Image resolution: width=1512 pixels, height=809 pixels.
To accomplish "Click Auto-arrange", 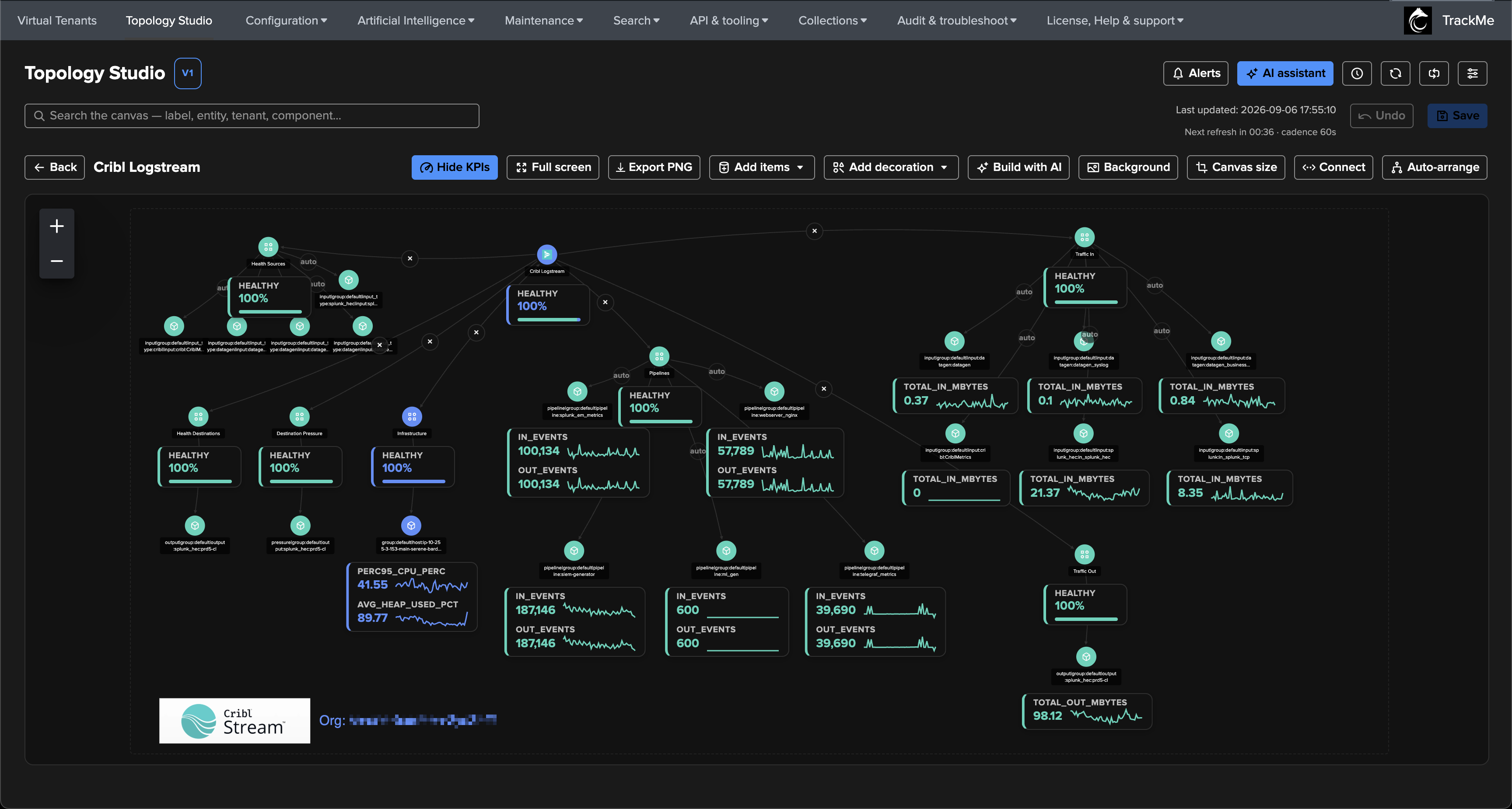I will [x=1434, y=167].
